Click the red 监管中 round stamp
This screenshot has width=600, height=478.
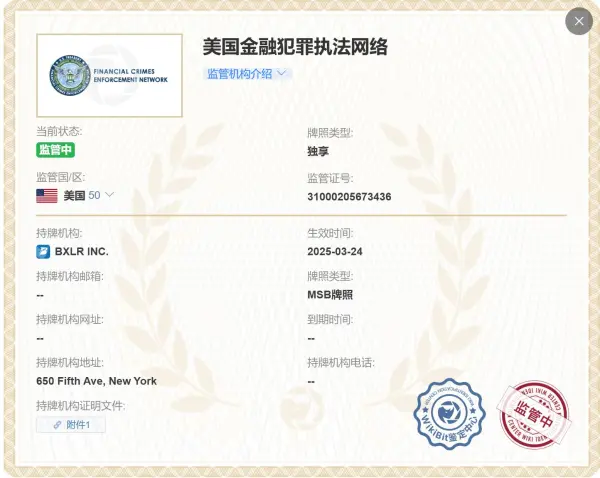coord(536,414)
